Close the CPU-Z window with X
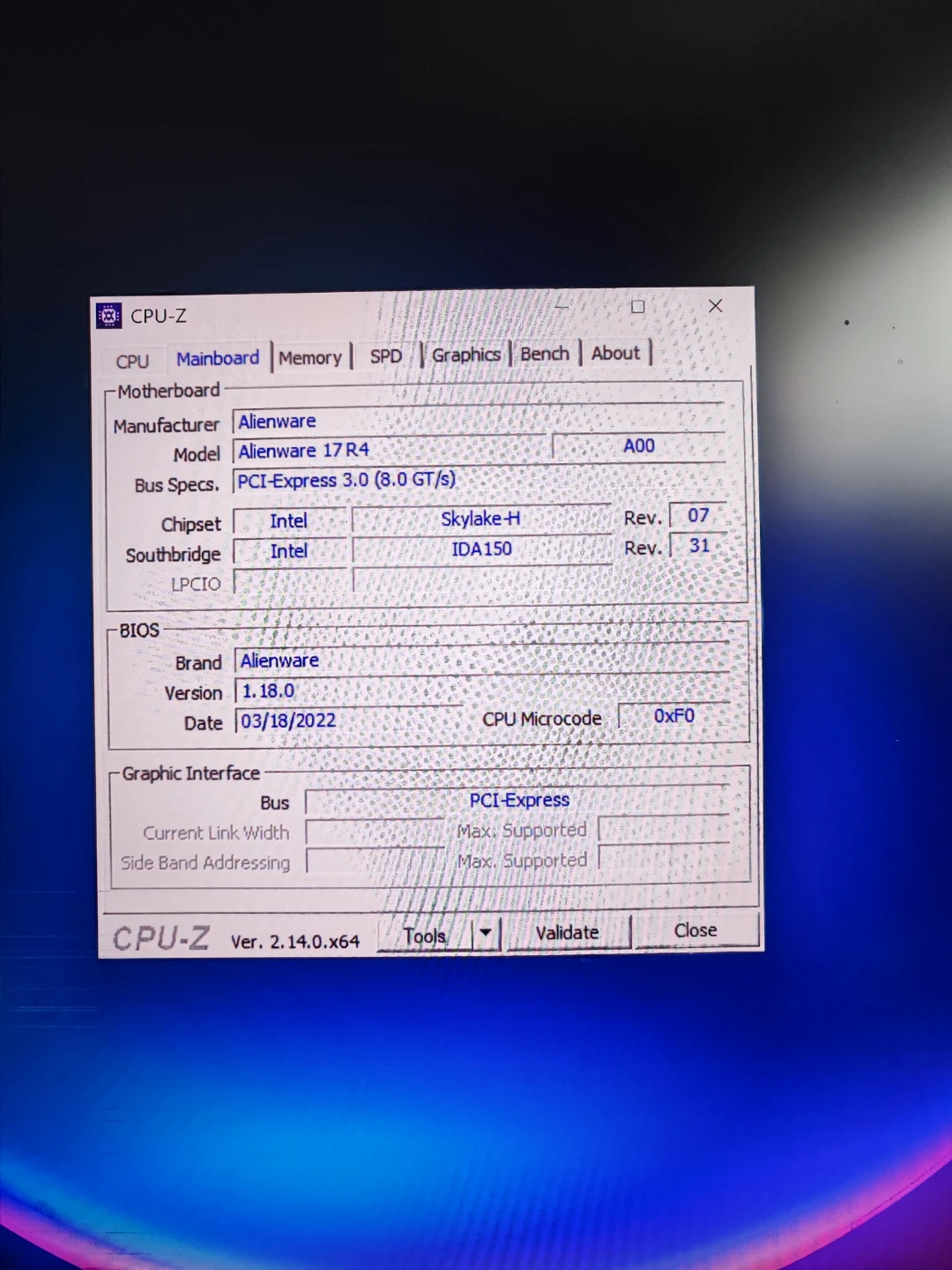This screenshot has width=952, height=1270. tap(716, 306)
